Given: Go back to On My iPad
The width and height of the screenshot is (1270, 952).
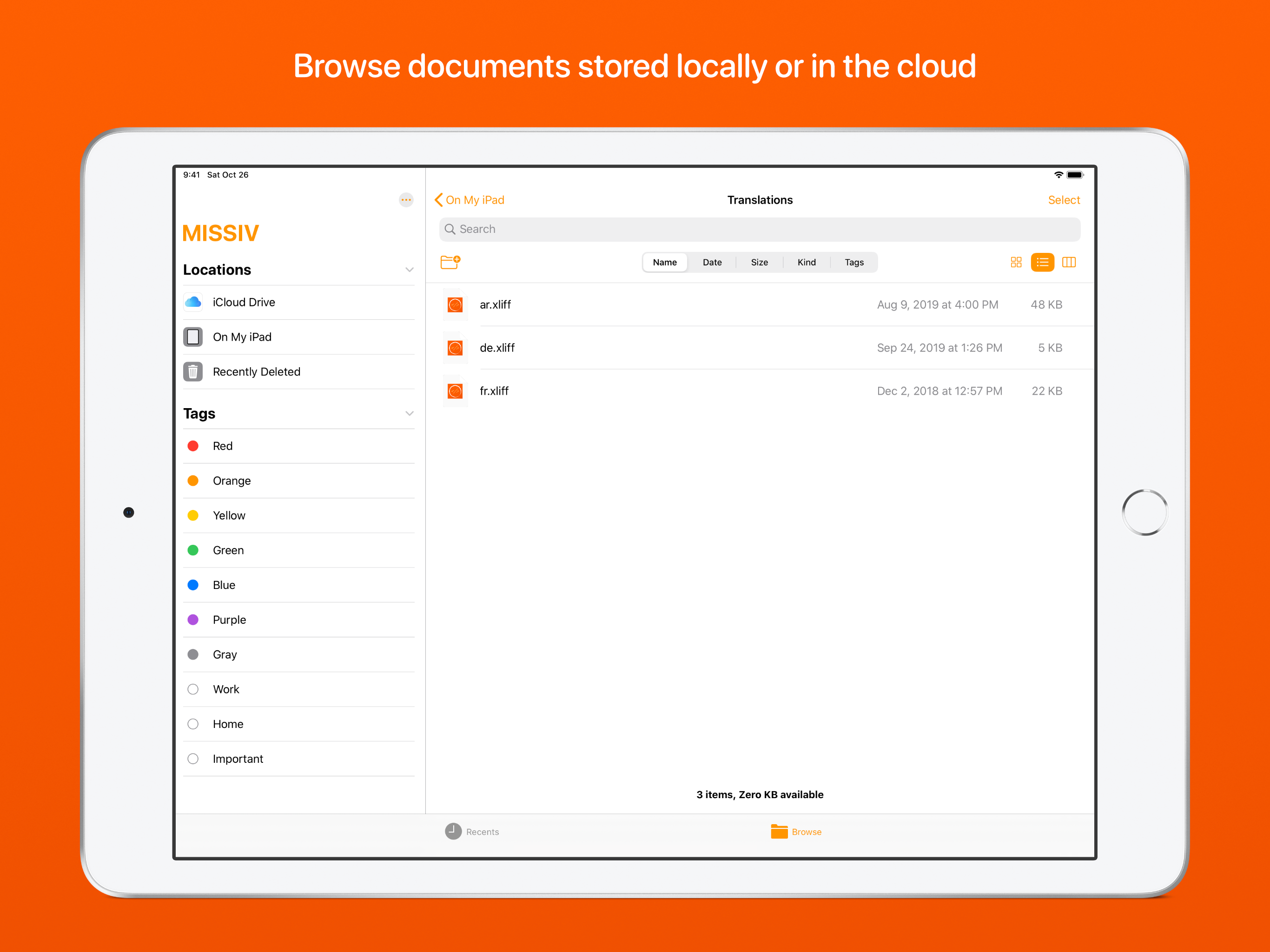Looking at the screenshot, I should click(x=470, y=200).
